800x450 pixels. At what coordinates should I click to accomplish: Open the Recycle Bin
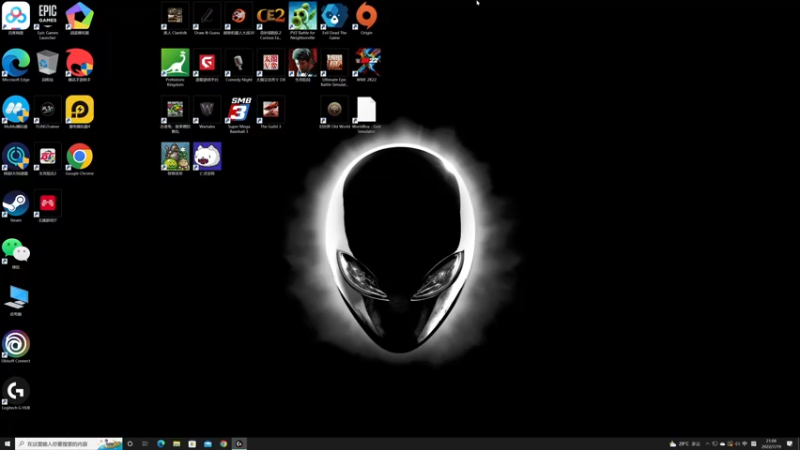pos(47,63)
